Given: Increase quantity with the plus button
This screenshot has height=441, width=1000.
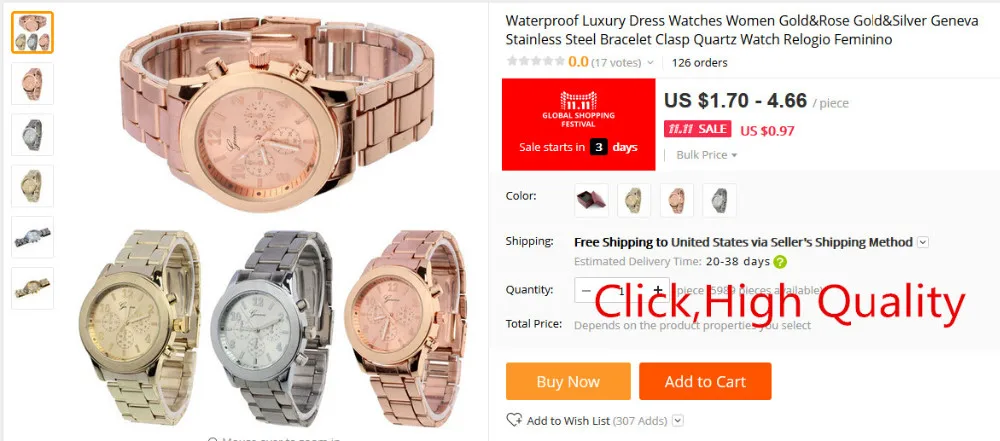Looking at the screenshot, I should [x=658, y=290].
